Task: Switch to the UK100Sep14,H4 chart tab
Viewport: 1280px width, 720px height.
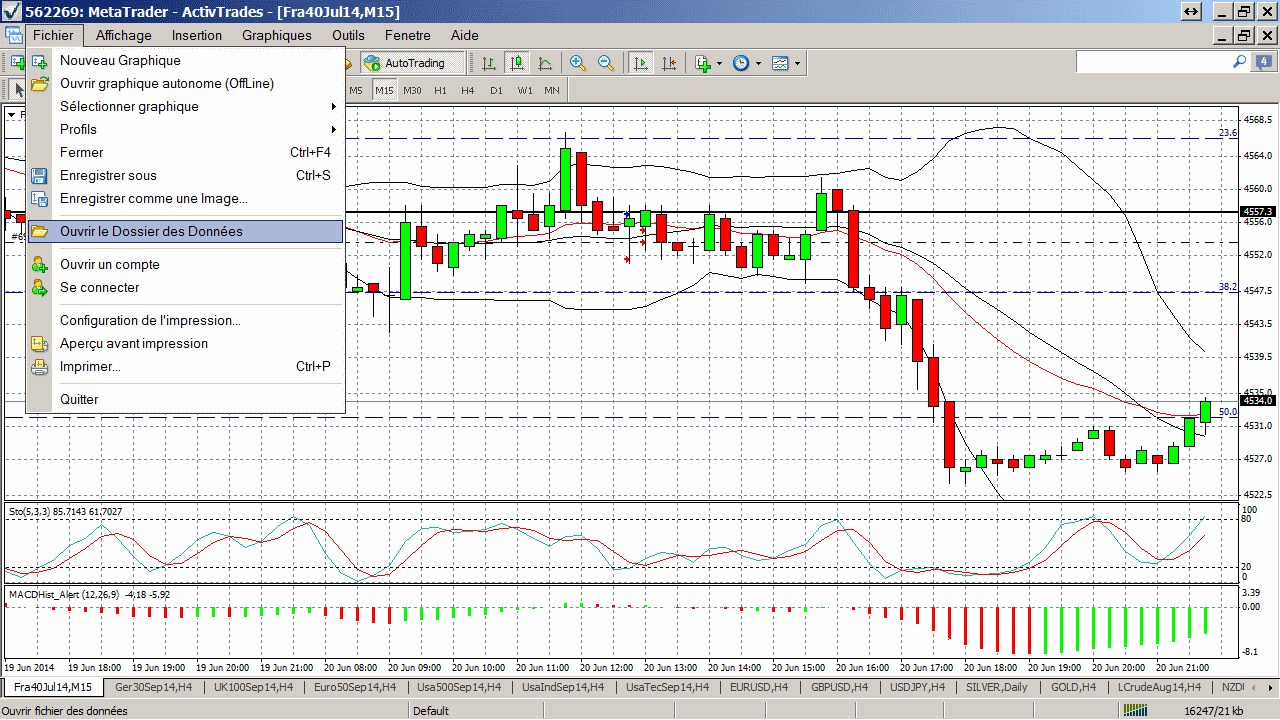Action: click(x=253, y=688)
